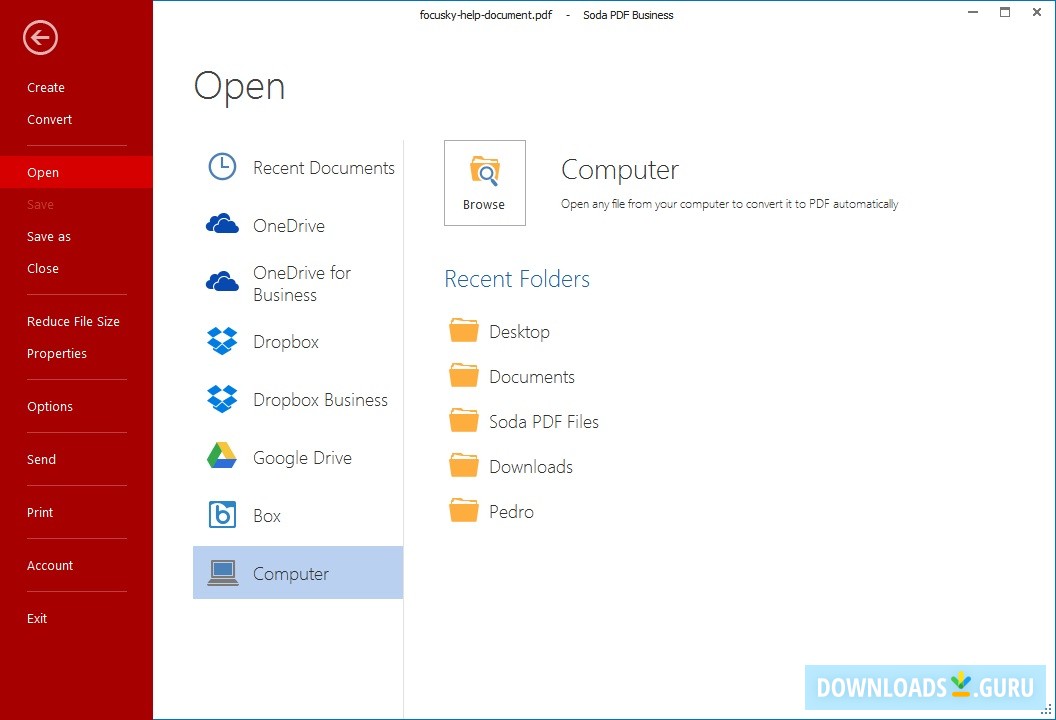This screenshot has width=1056, height=720.
Task: Select the Google Drive label
Action: point(302,458)
